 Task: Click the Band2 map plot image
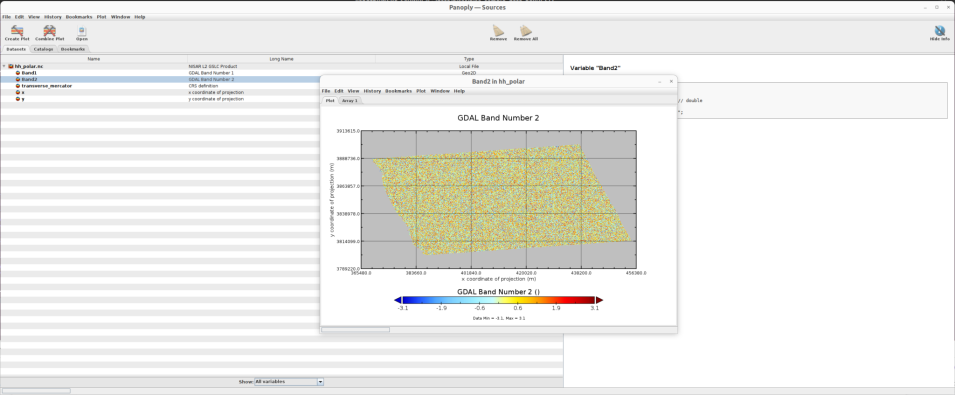pos(499,199)
